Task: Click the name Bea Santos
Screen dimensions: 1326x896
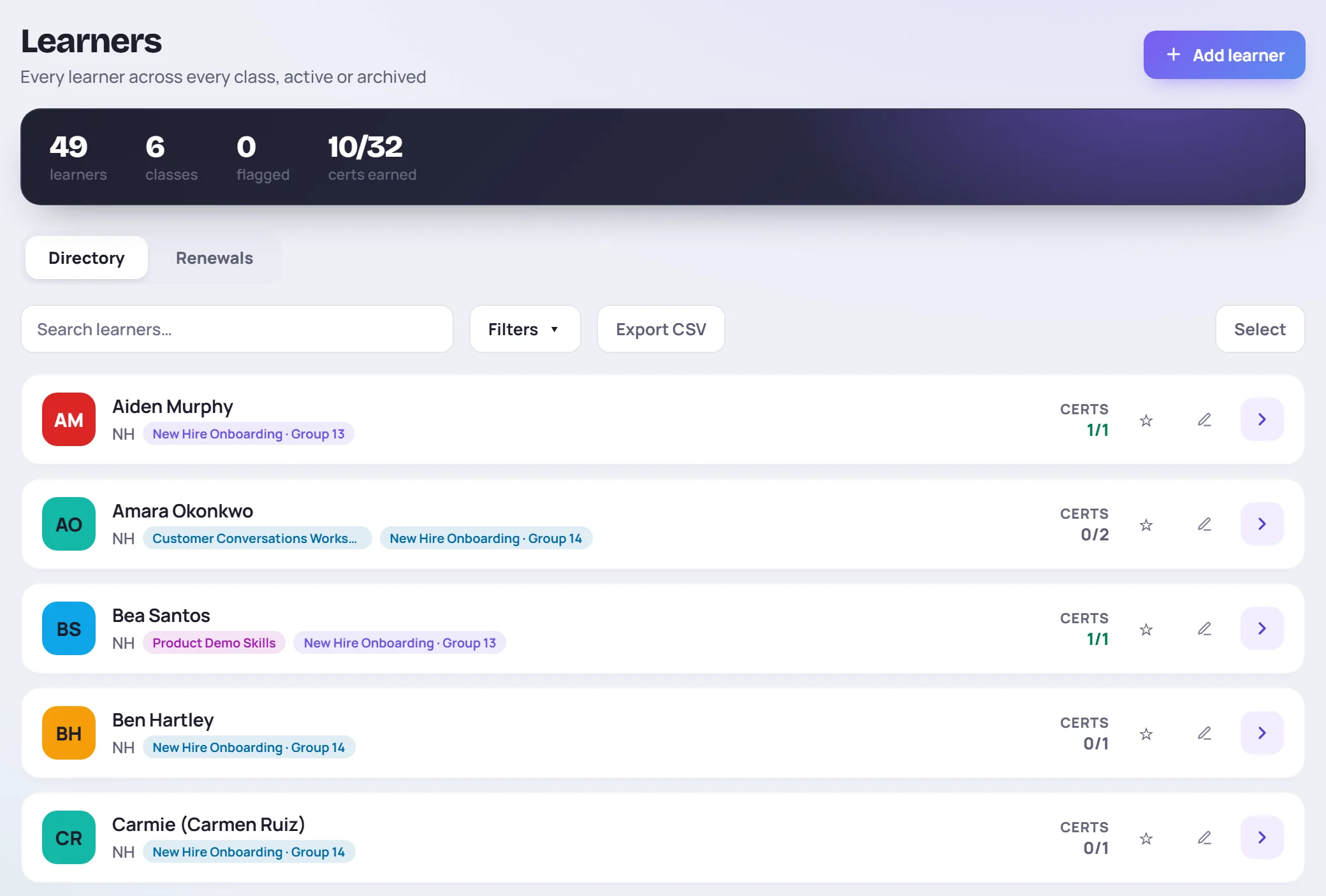Action: [x=161, y=616]
